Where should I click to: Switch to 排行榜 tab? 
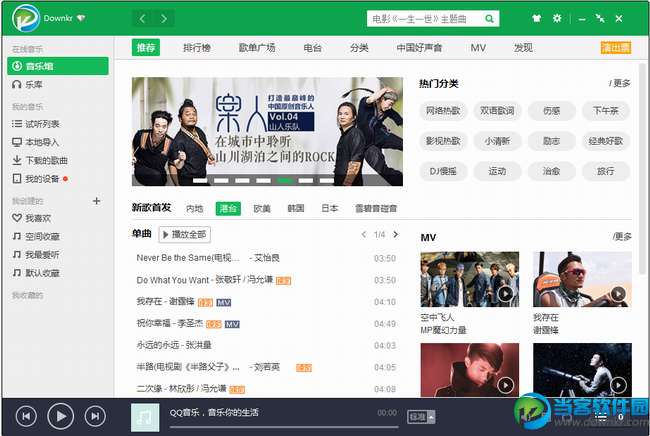197,48
